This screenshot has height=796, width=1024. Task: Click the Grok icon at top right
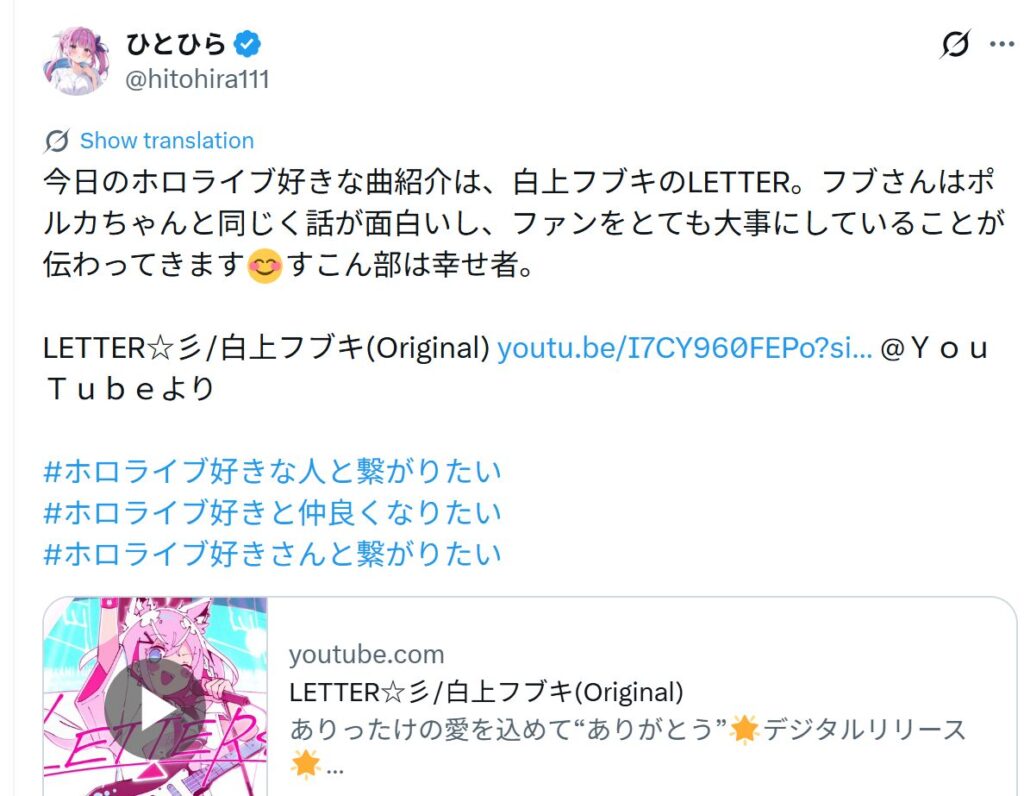click(x=955, y=44)
